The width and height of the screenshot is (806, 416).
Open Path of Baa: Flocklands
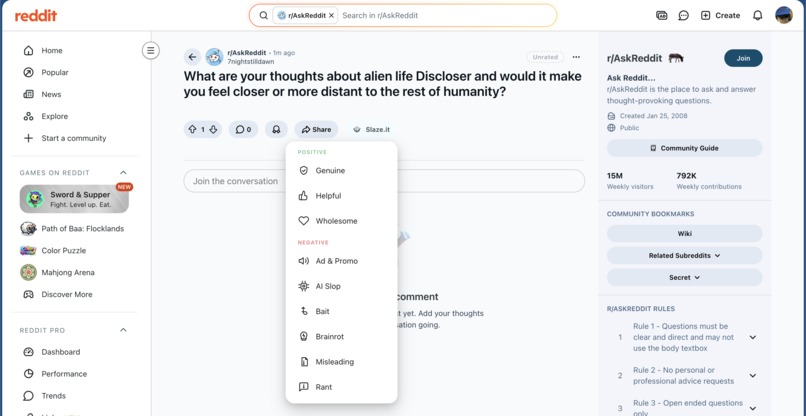coord(72,229)
